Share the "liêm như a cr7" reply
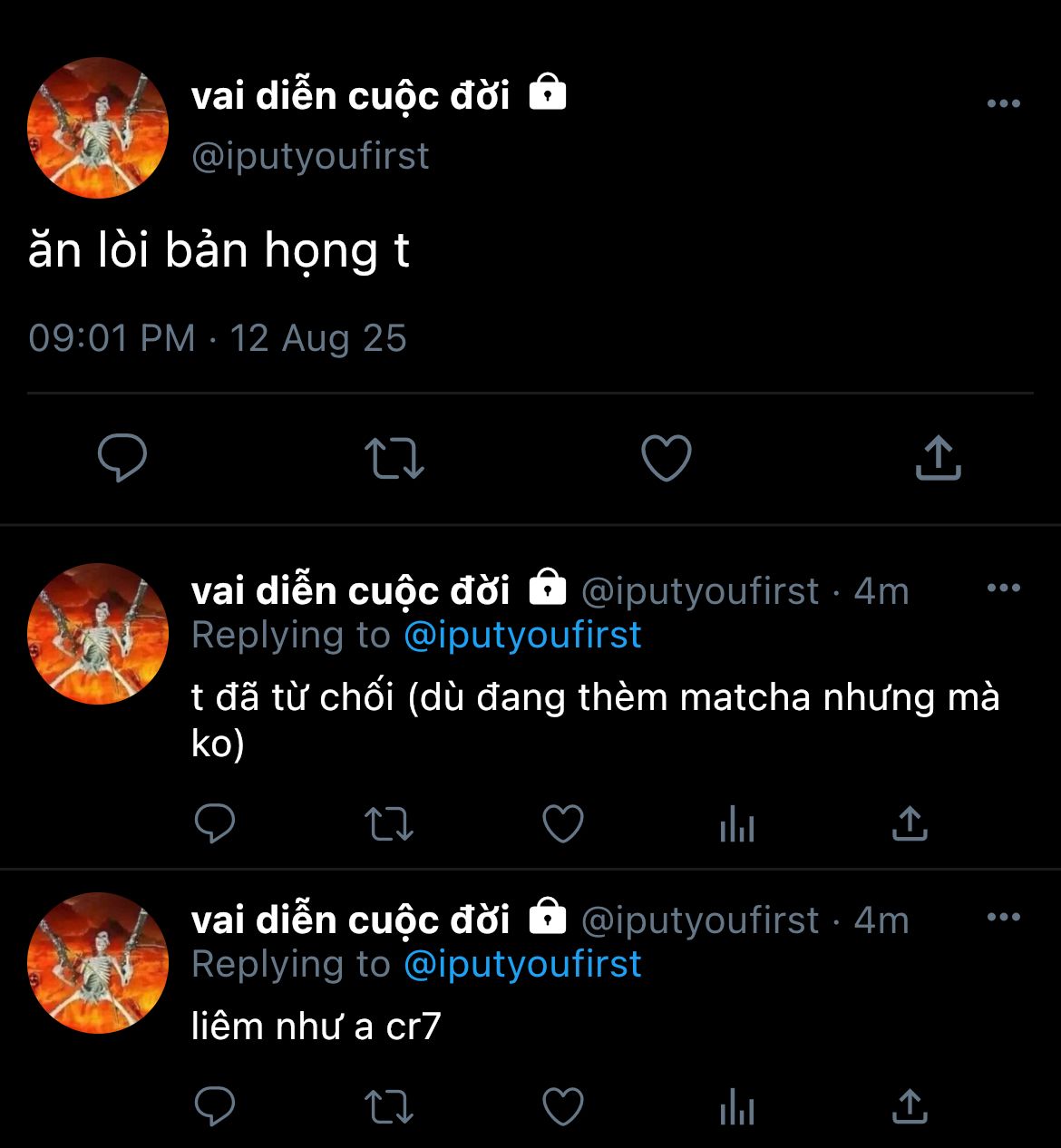 pyautogui.click(x=910, y=1106)
